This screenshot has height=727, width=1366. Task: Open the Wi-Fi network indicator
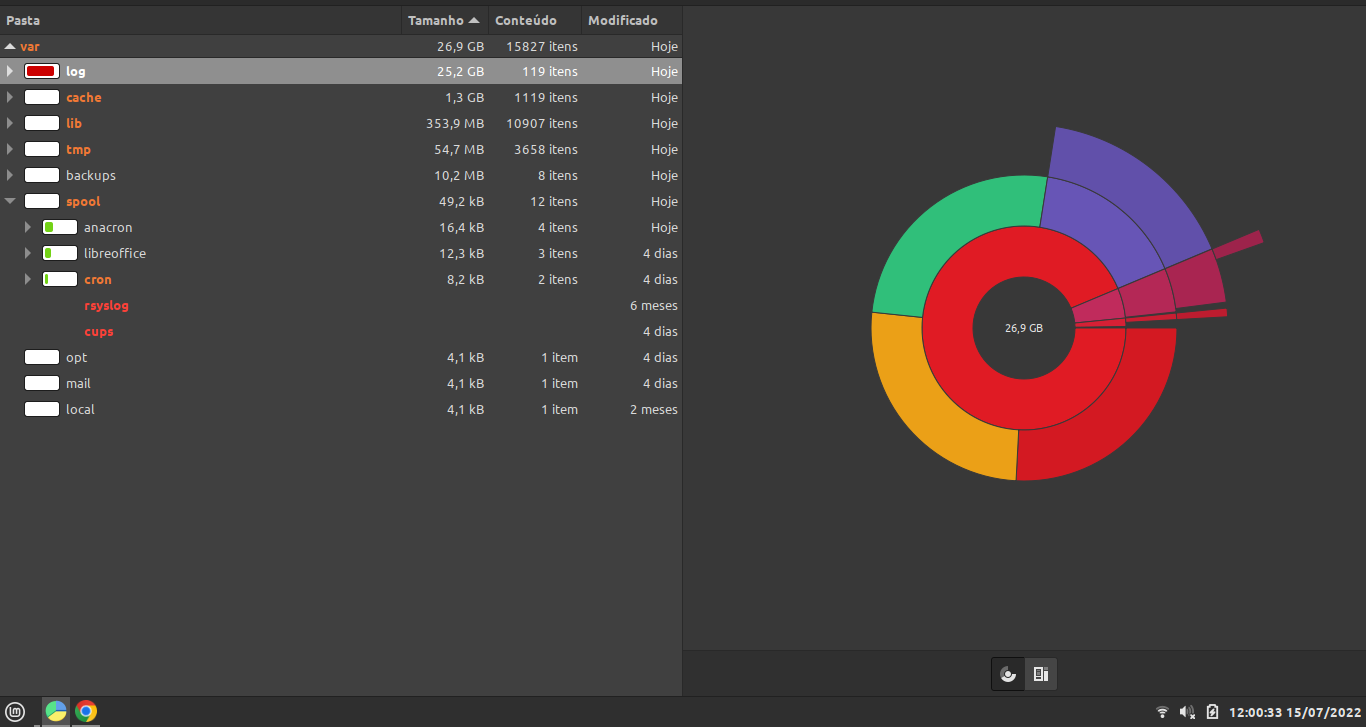pos(1162,712)
